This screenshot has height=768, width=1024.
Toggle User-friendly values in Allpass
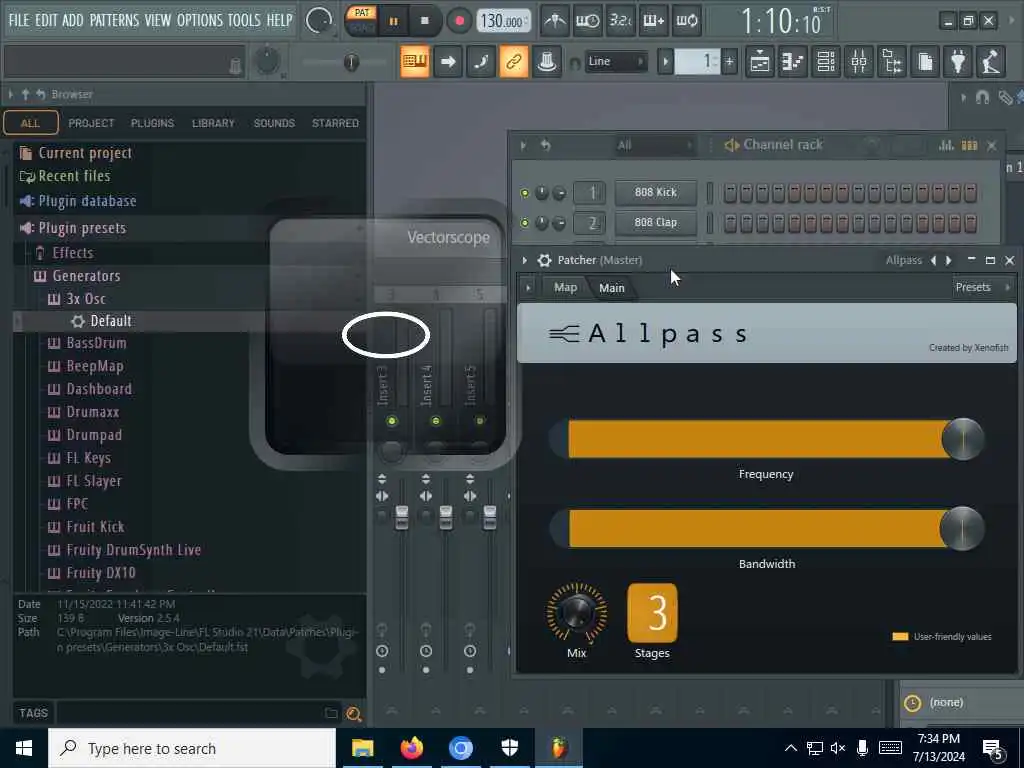point(900,637)
